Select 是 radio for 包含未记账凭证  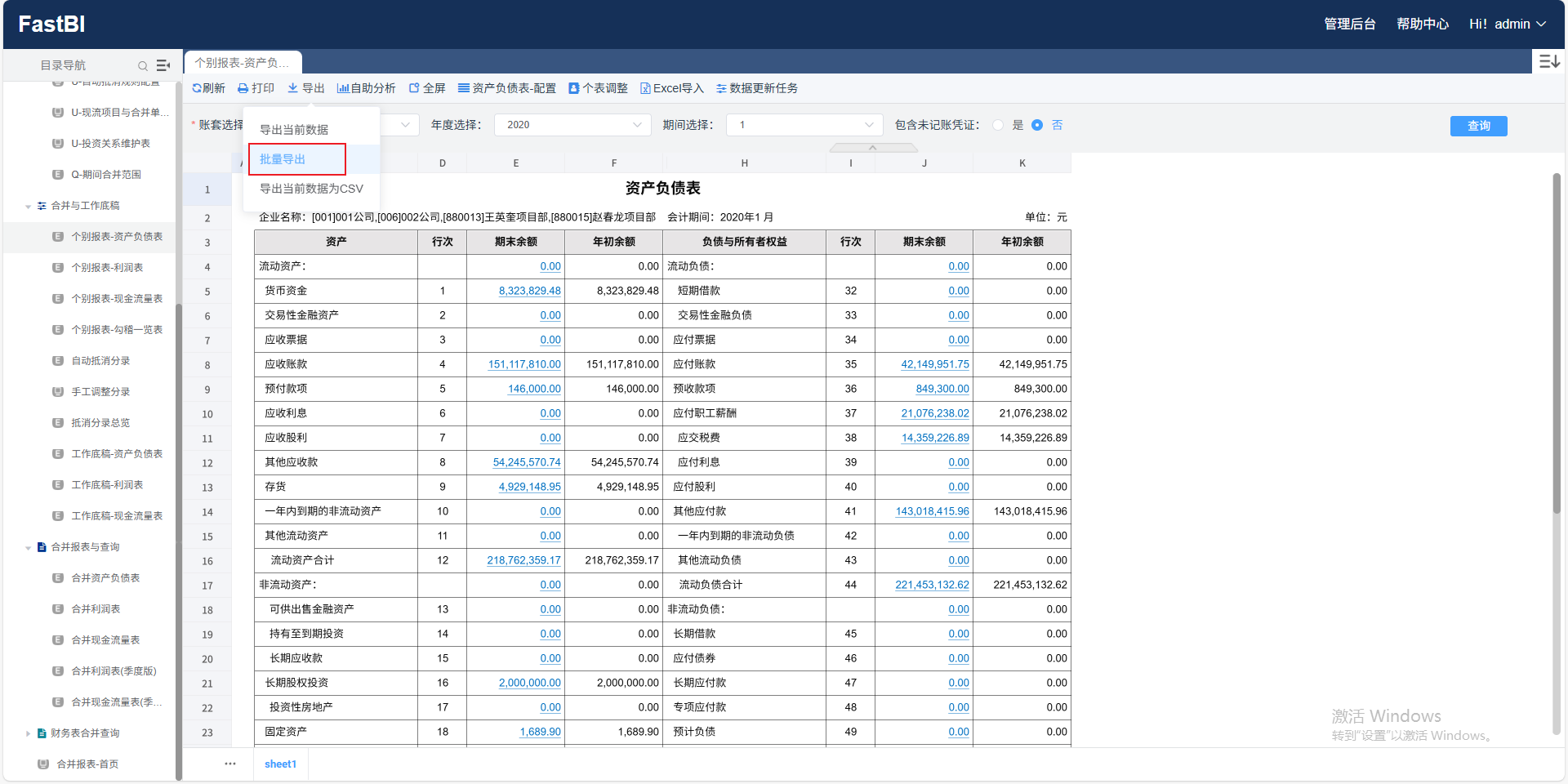[x=998, y=125]
